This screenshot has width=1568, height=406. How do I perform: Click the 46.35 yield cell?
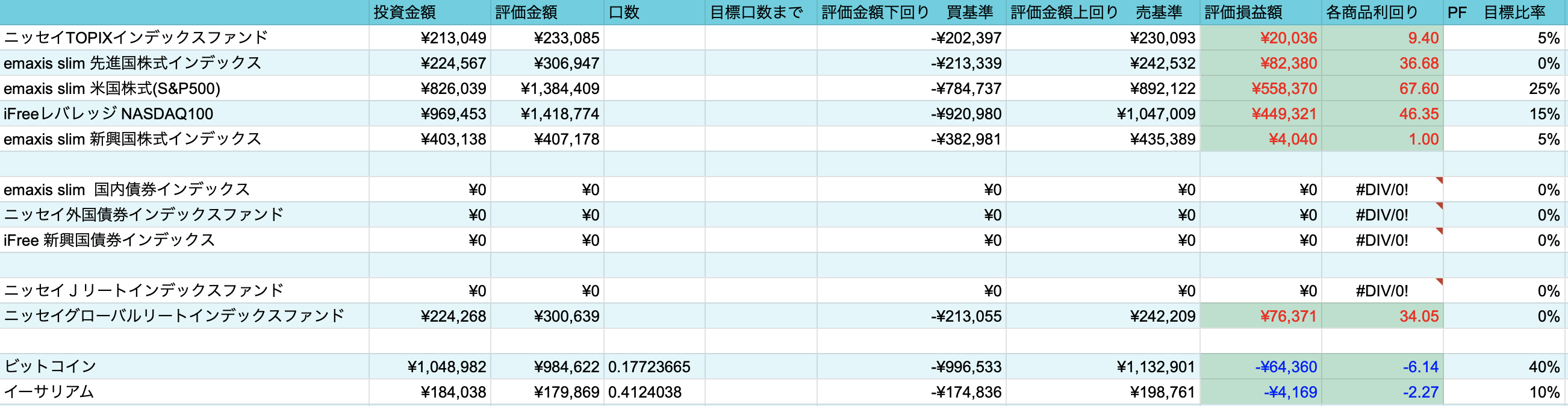pos(1383,114)
